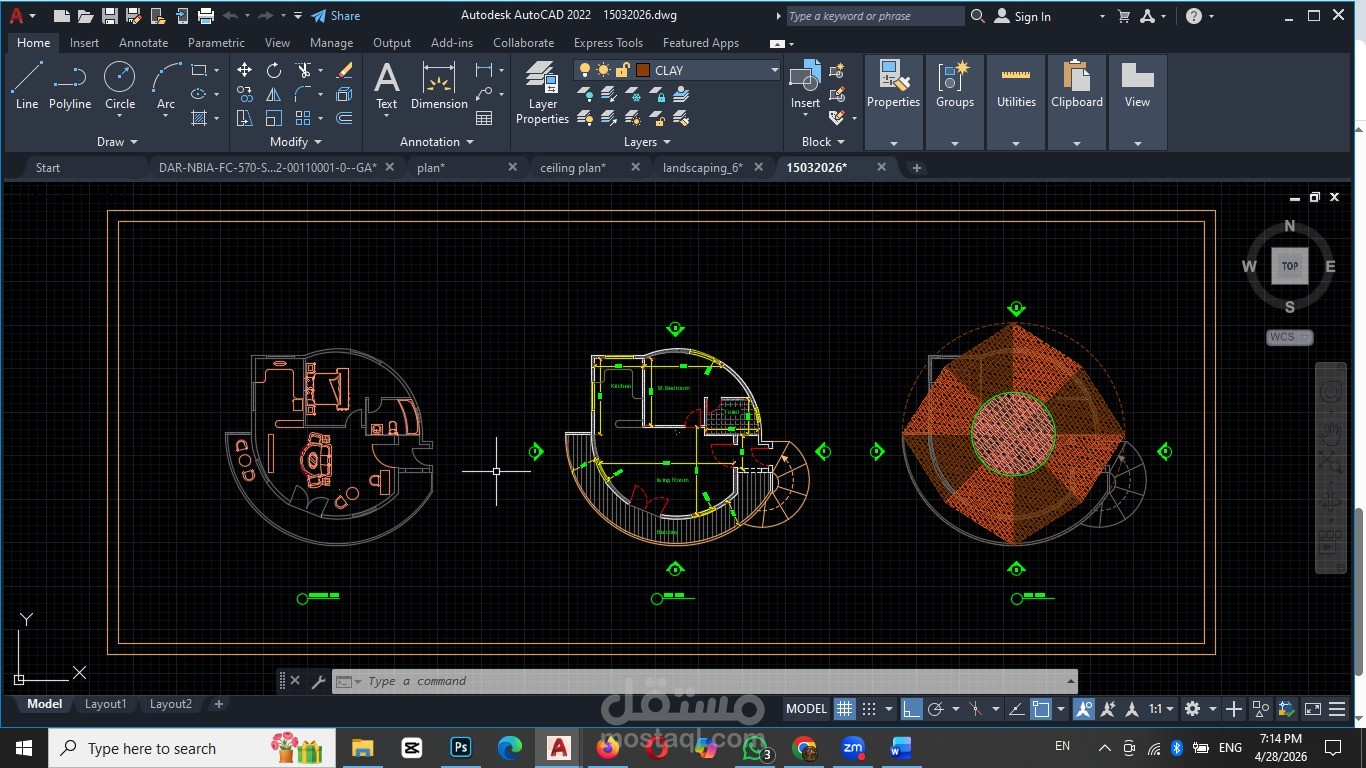
Task: Click the keyword search box
Action: (875, 16)
